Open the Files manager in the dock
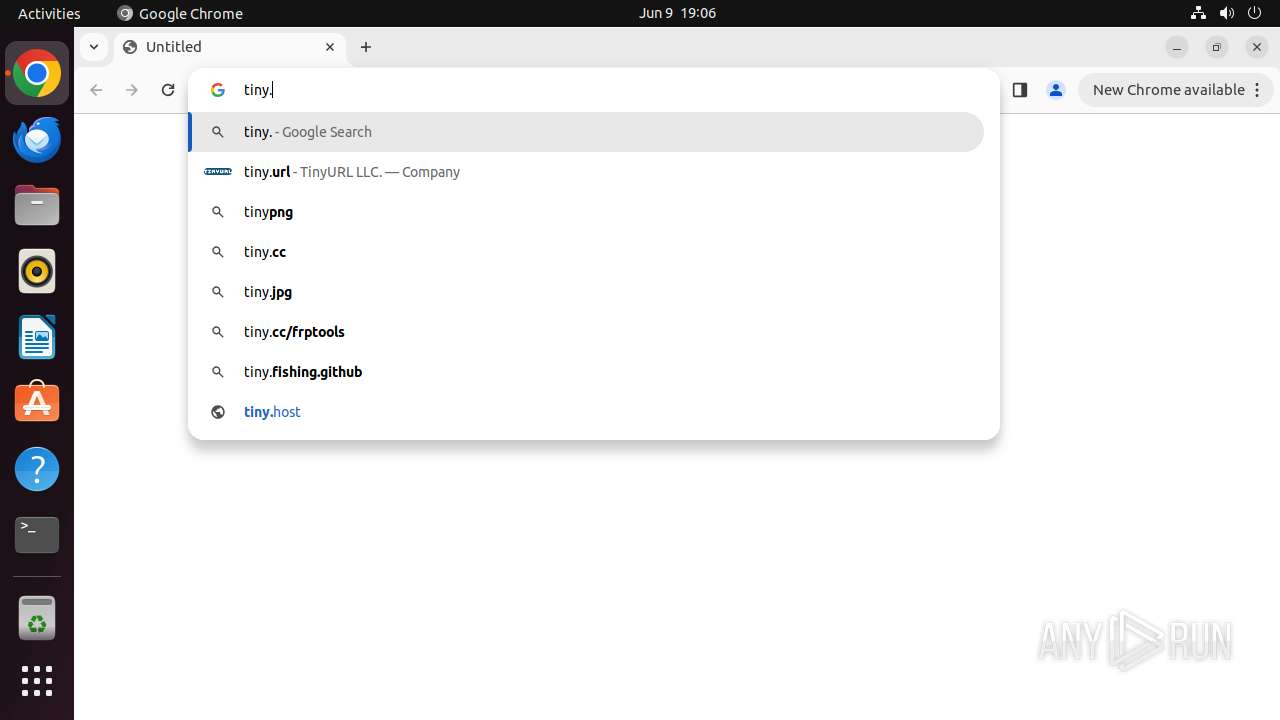The width and height of the screenshot is (1280, 720). coord(37,206)
